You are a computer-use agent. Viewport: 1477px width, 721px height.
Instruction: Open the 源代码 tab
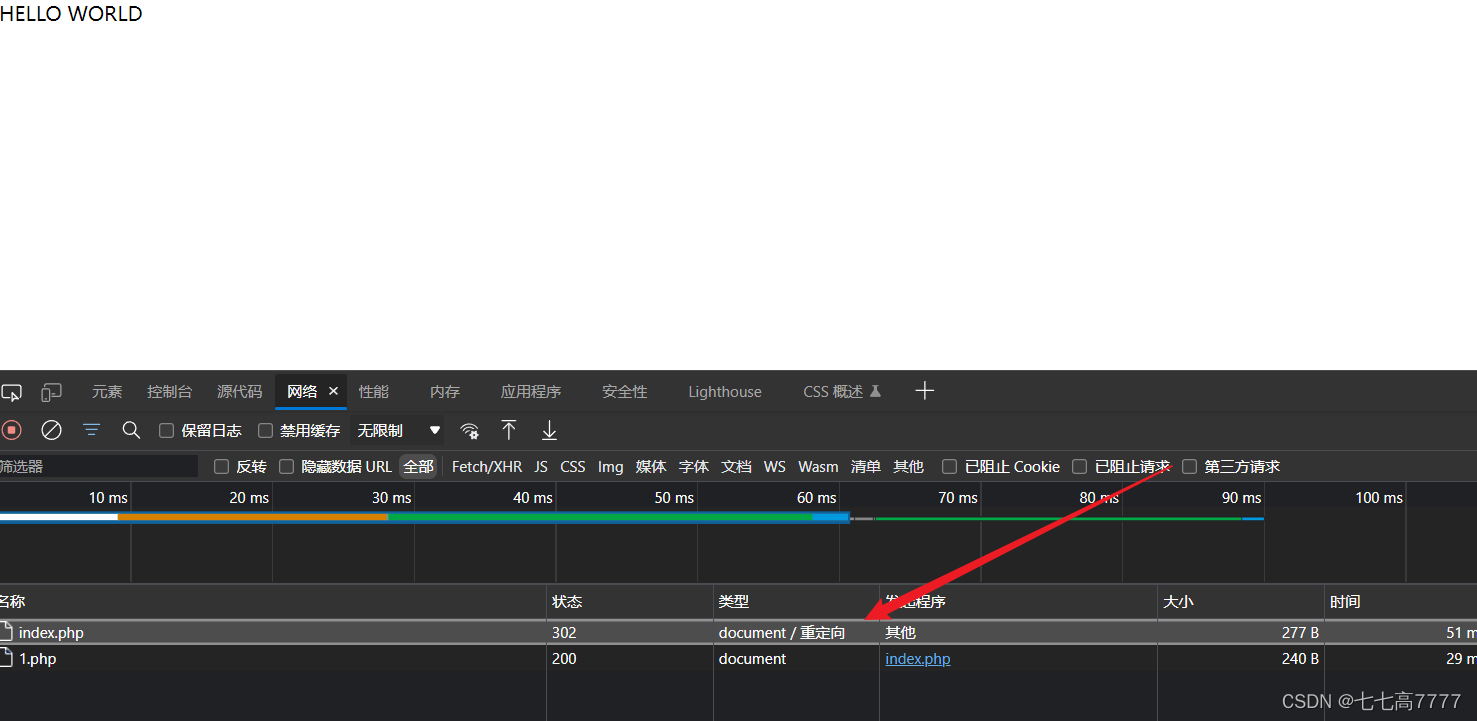coord(240,391)
